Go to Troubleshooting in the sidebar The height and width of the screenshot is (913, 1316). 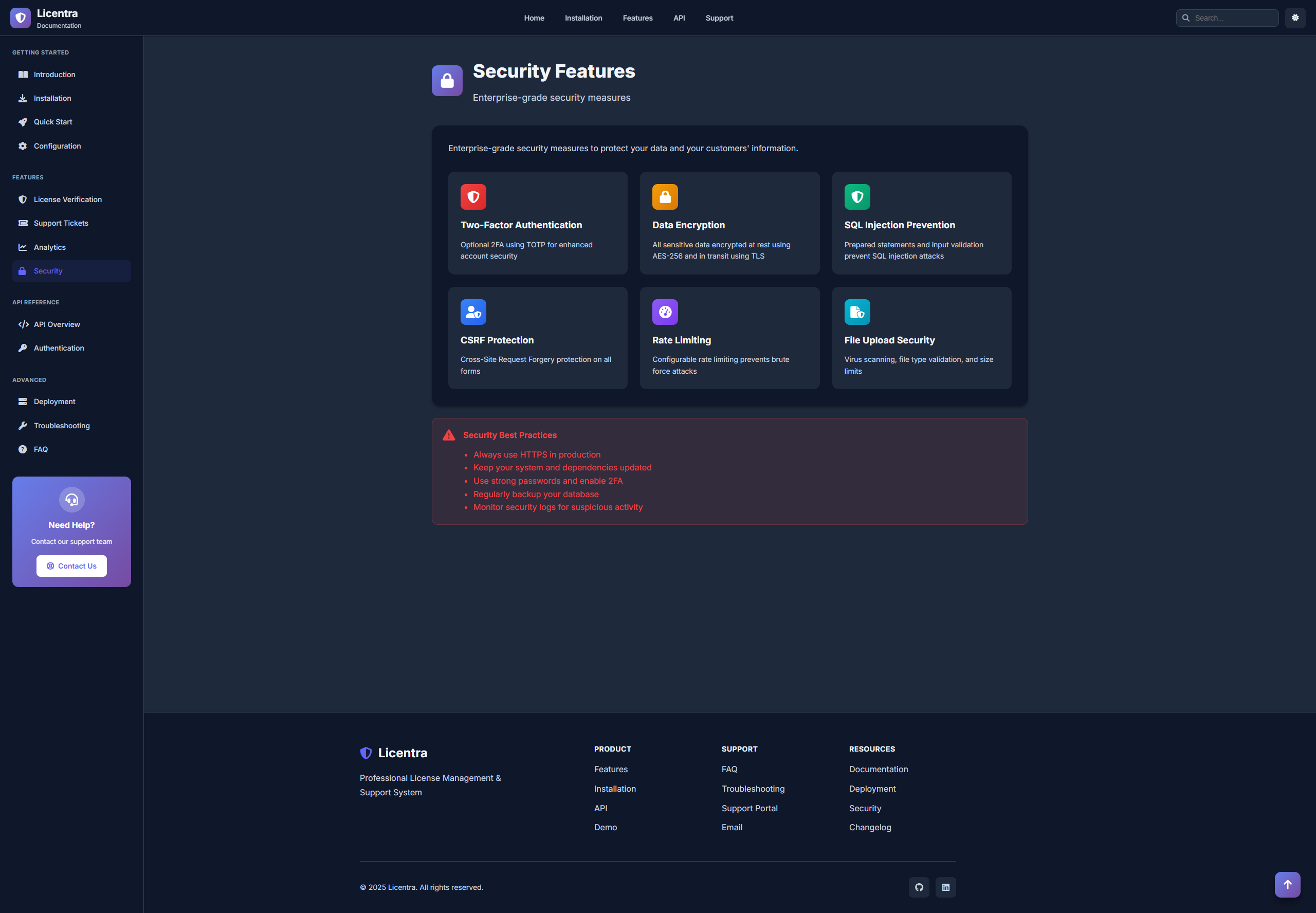tap(62, 426)
